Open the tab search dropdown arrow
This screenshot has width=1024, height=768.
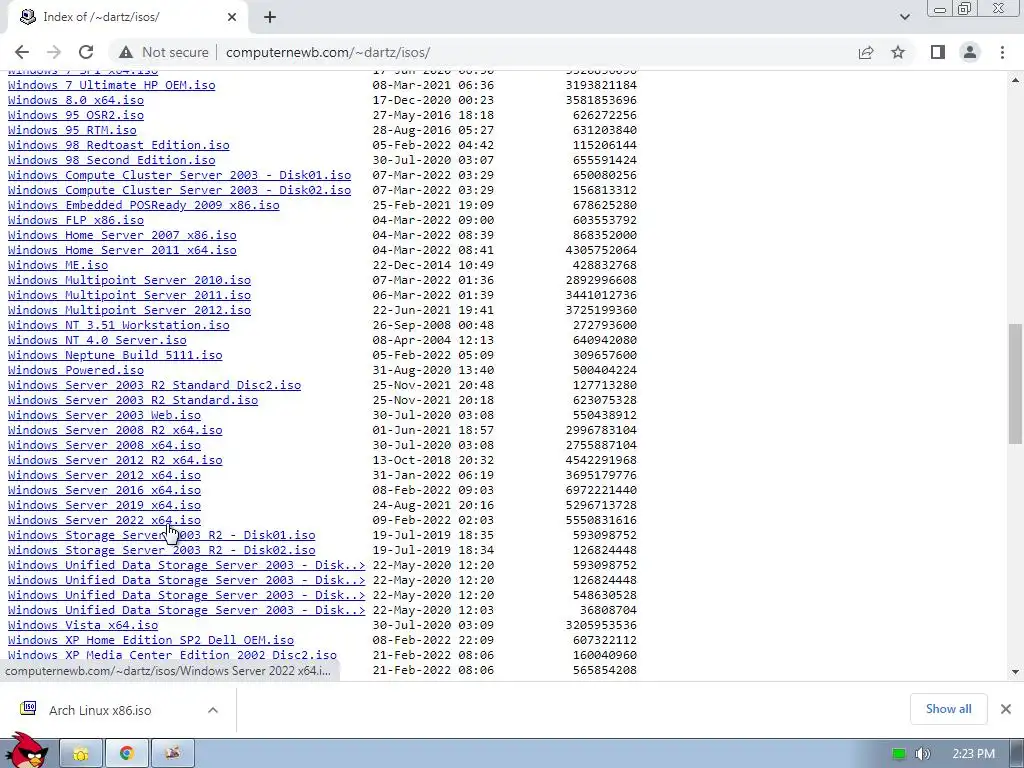coord(904,17)
